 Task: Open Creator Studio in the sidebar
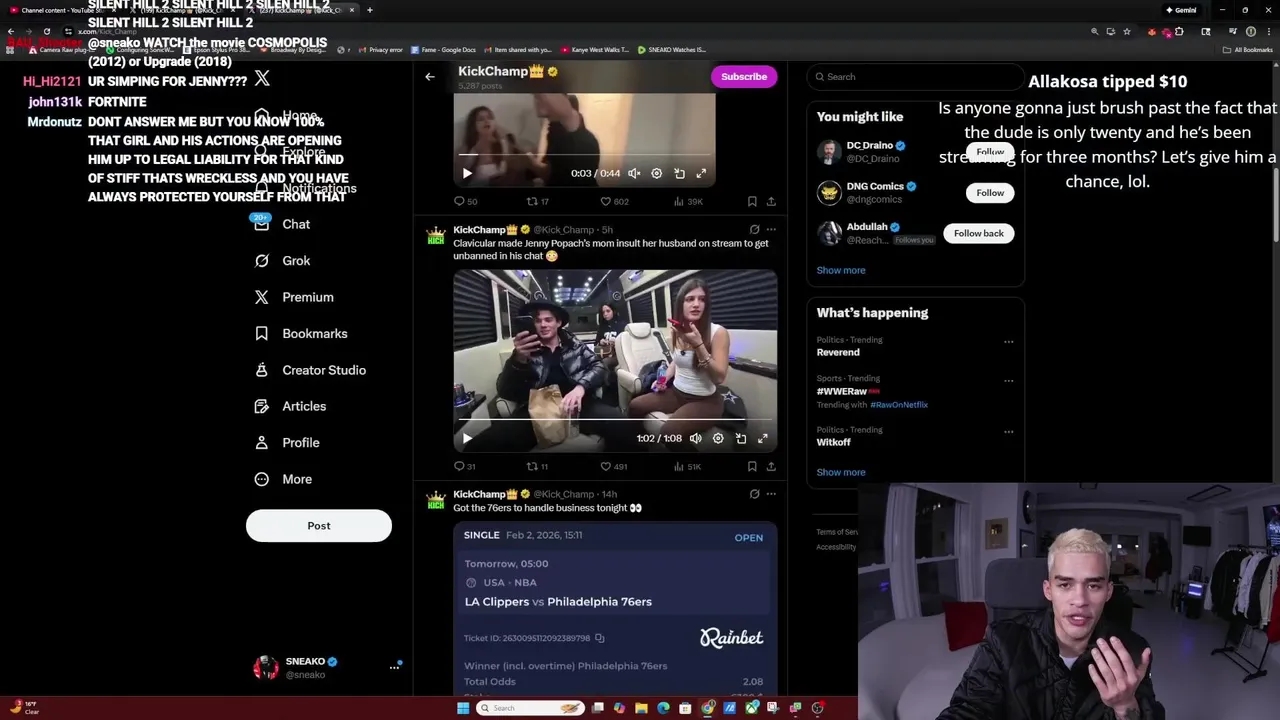click(310, 370)
